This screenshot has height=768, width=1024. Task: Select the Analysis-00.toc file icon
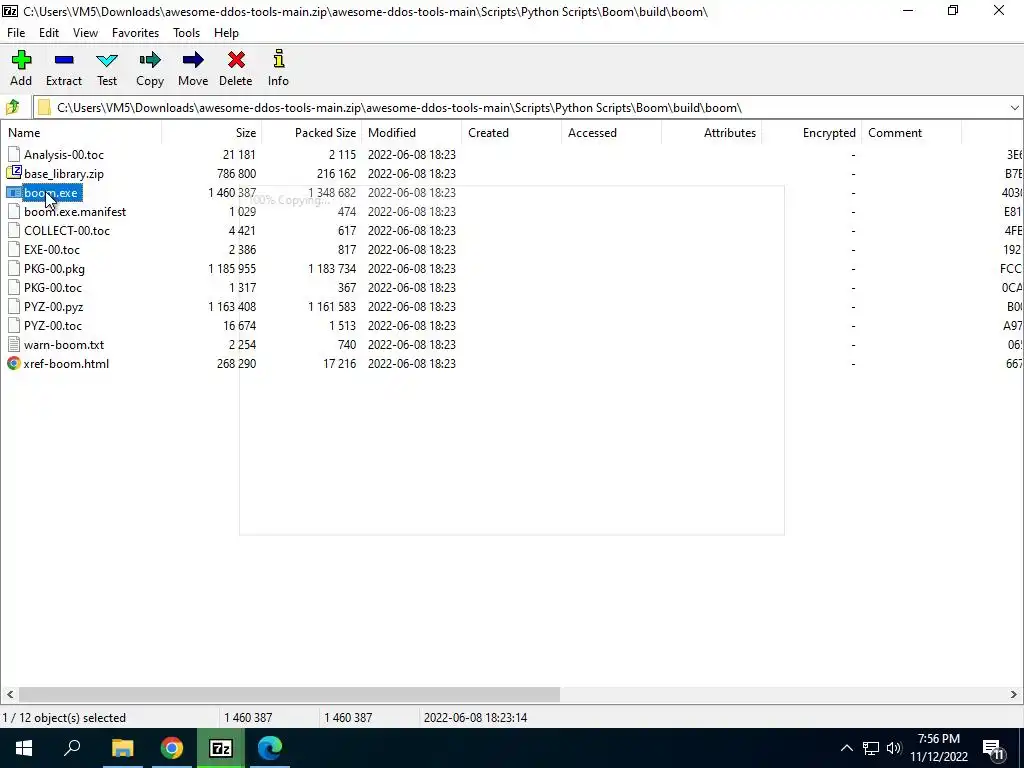(x=14, y=154)
